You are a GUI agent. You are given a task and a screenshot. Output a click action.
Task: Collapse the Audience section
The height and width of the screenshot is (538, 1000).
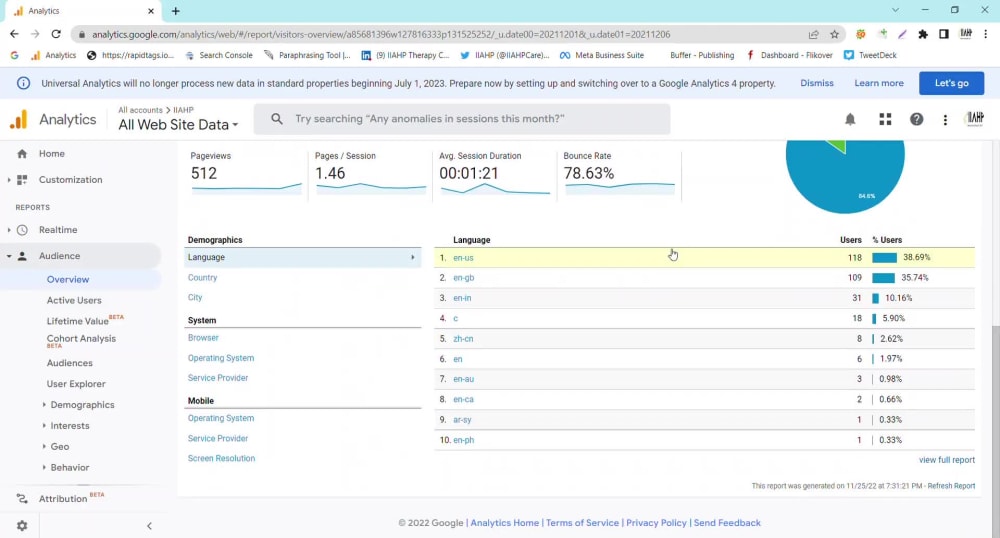[9, 256]
